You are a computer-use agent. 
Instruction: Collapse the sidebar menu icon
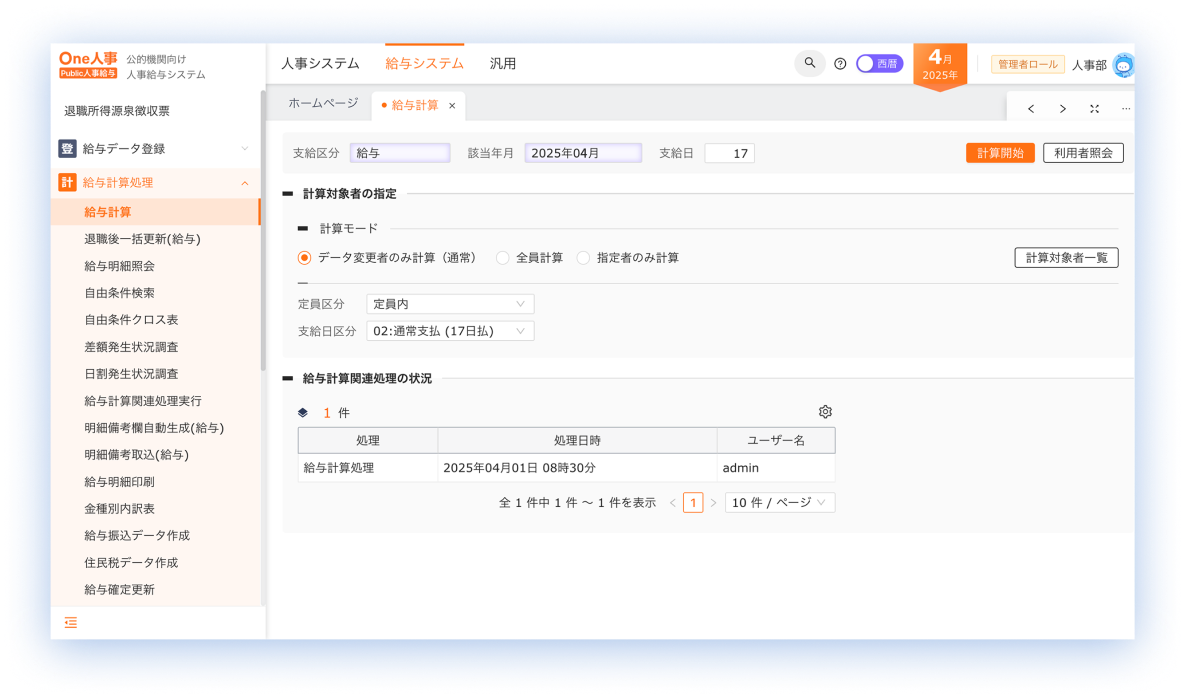coord(71,623)
